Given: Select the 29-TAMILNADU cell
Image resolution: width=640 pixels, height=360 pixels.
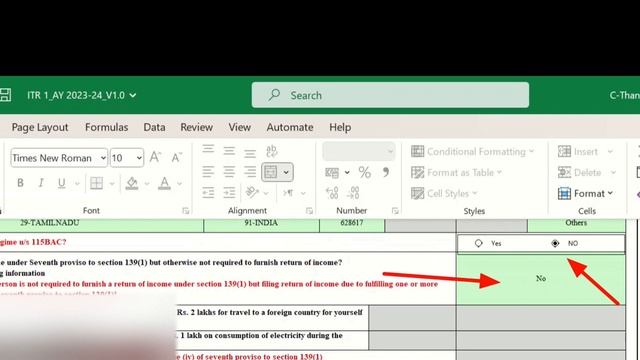Looking at the screenshot, I should point(101,225).
